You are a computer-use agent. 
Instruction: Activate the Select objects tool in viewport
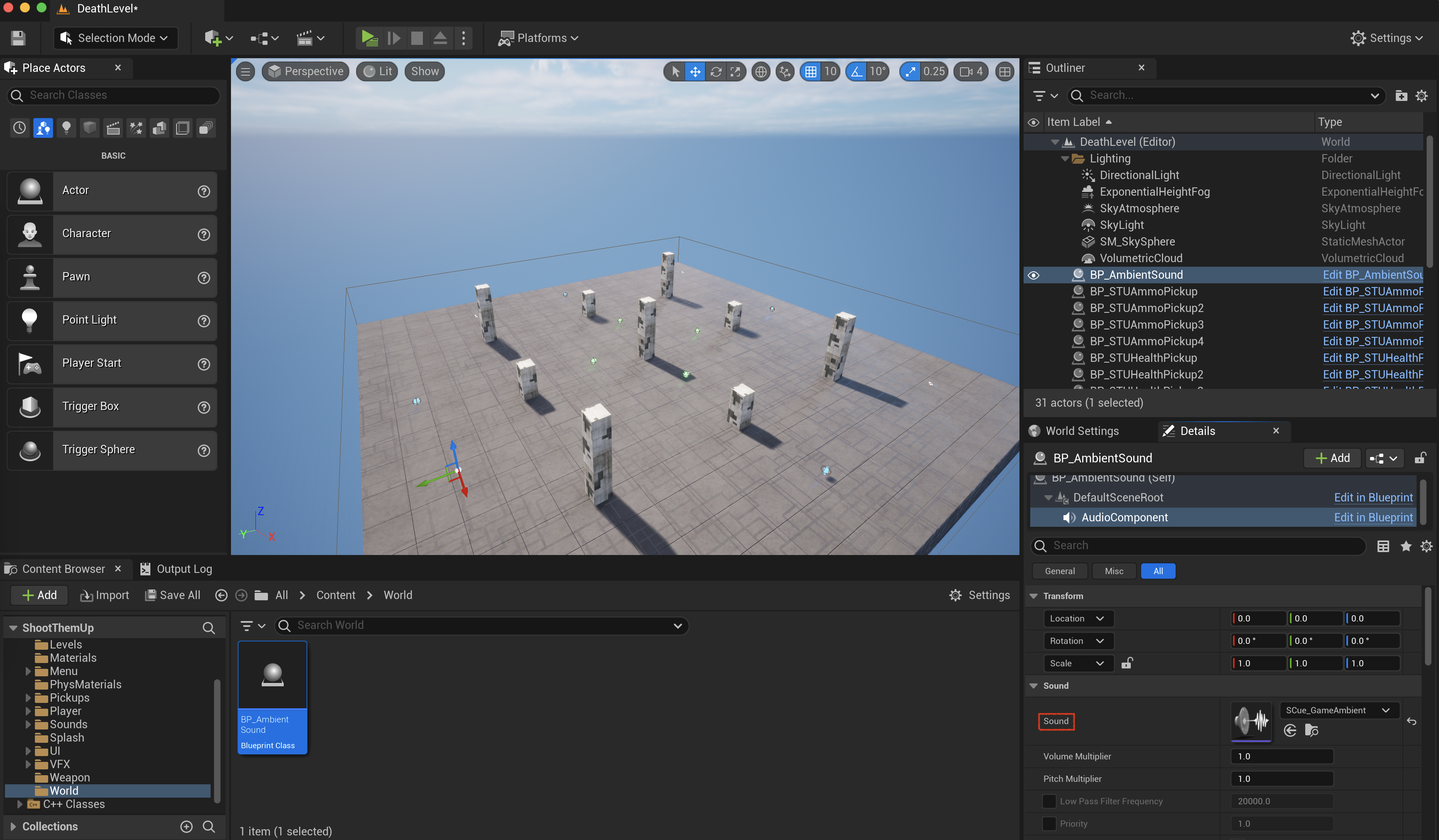pos(675,71)
